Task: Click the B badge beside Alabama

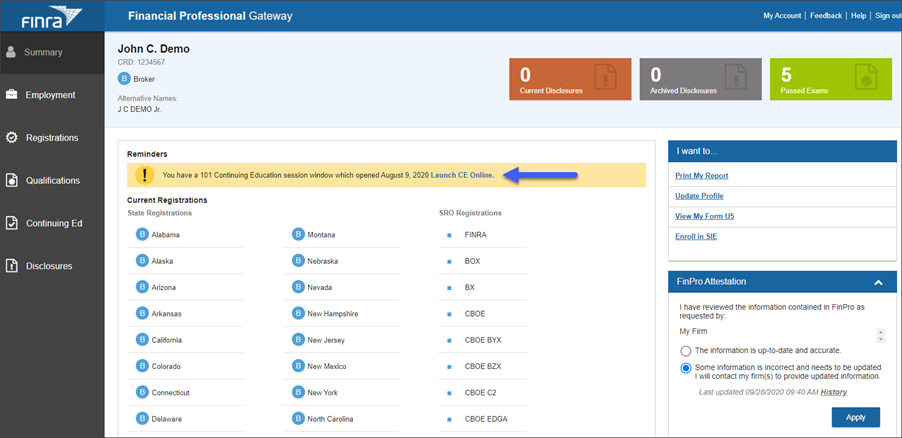Action: [142, 234]
